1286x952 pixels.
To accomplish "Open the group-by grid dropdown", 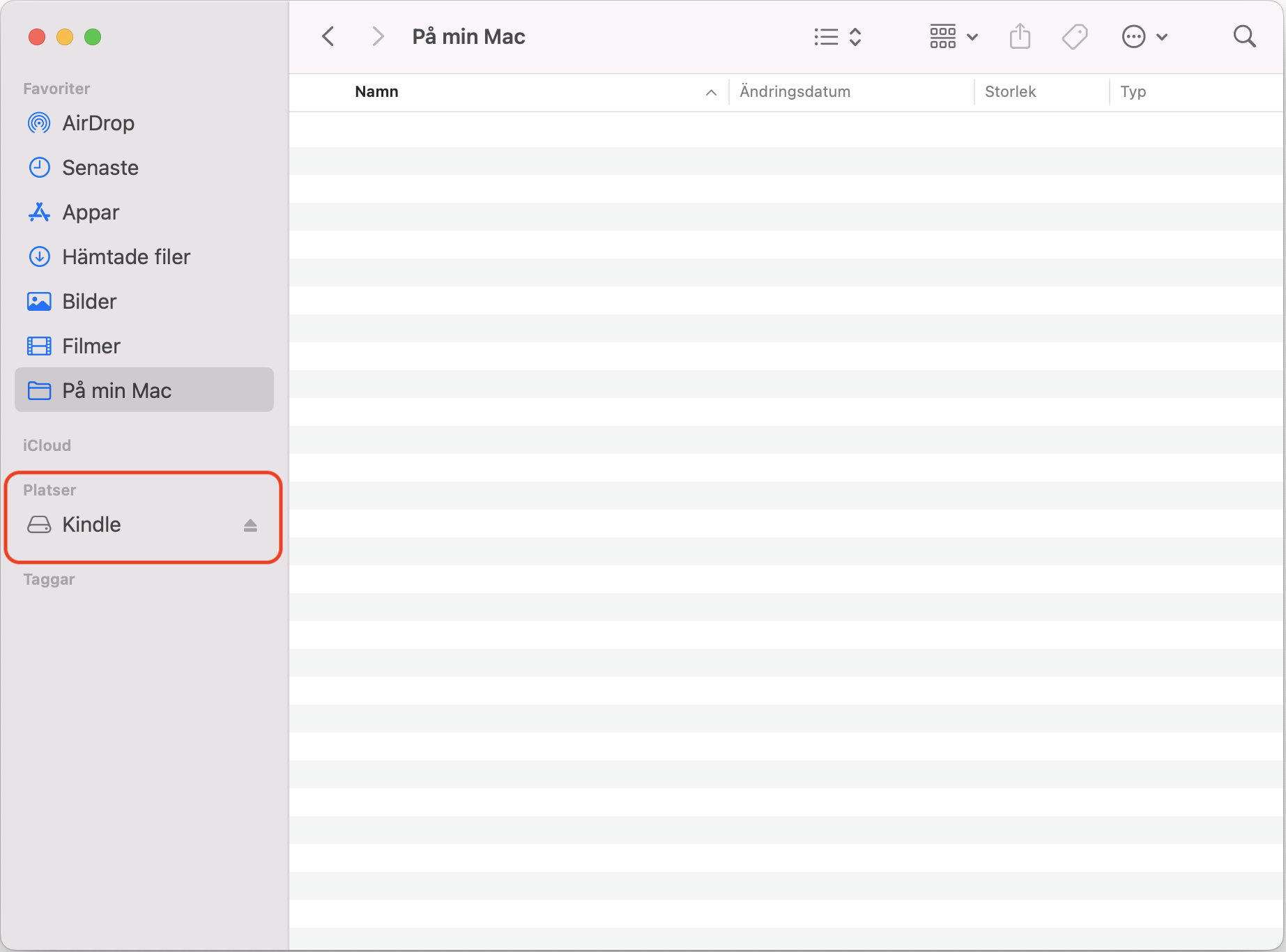I will click(x=954, y=37).
